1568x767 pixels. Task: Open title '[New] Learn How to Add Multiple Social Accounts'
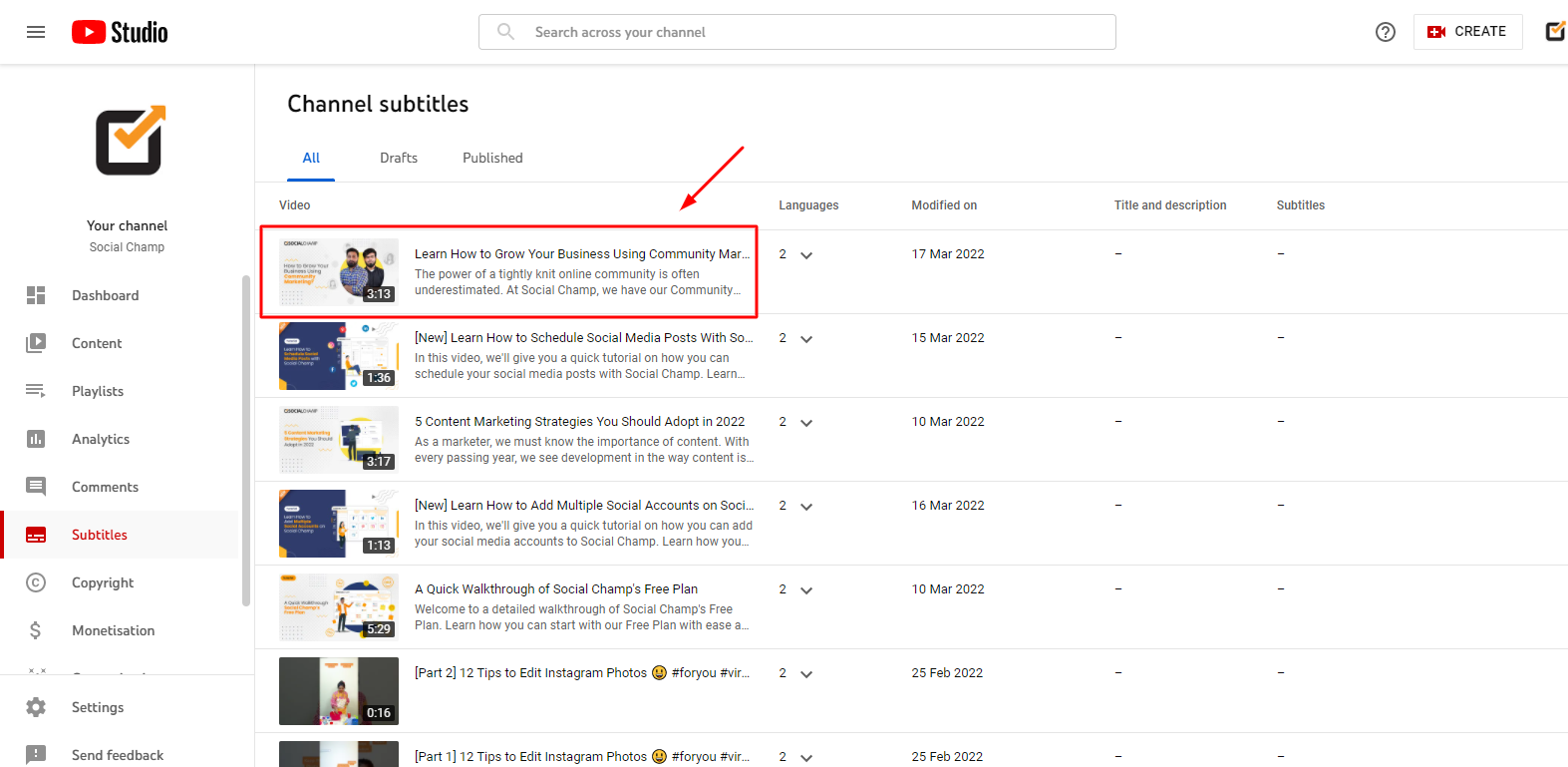[x=584, y=506]
